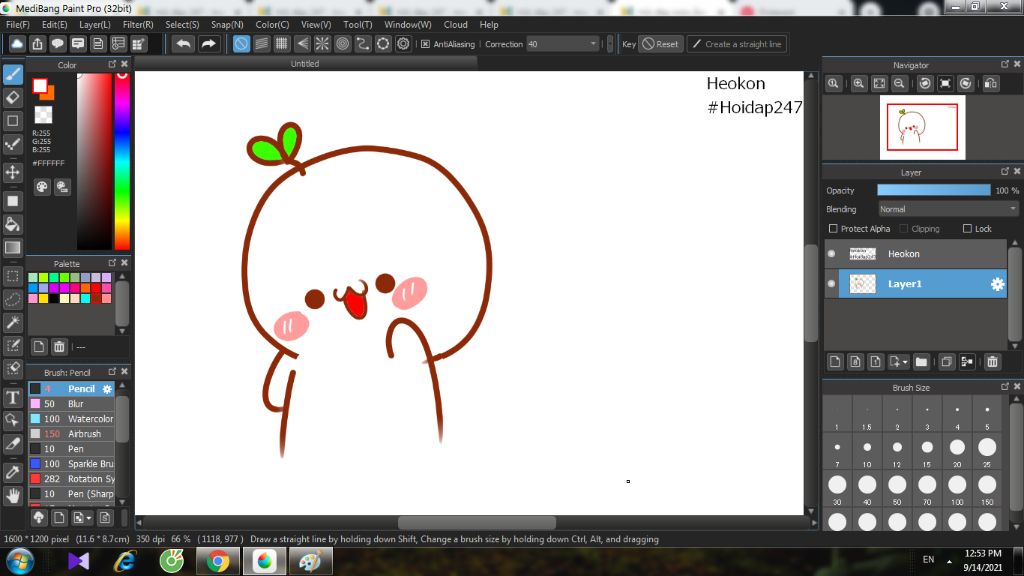
Task: Open Chrome from the taskbar
Action: (x=218, y=561)
